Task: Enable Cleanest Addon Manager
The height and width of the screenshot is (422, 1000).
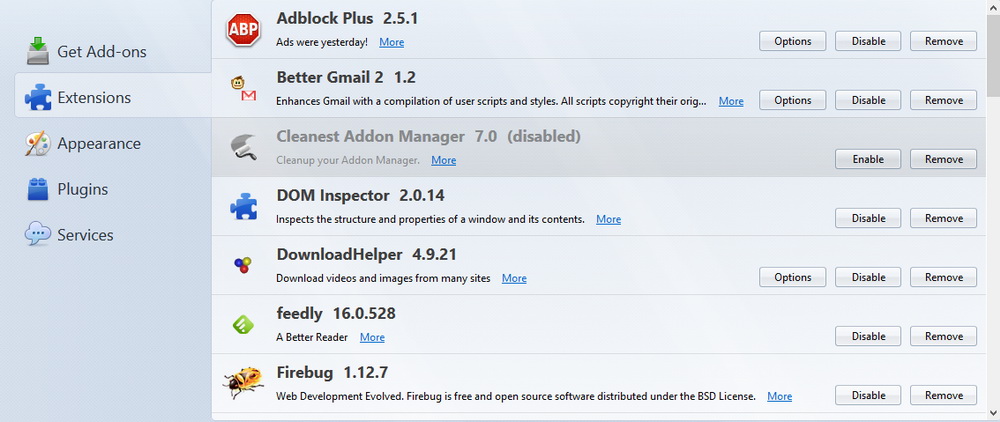Action: [x=868, y=159]
